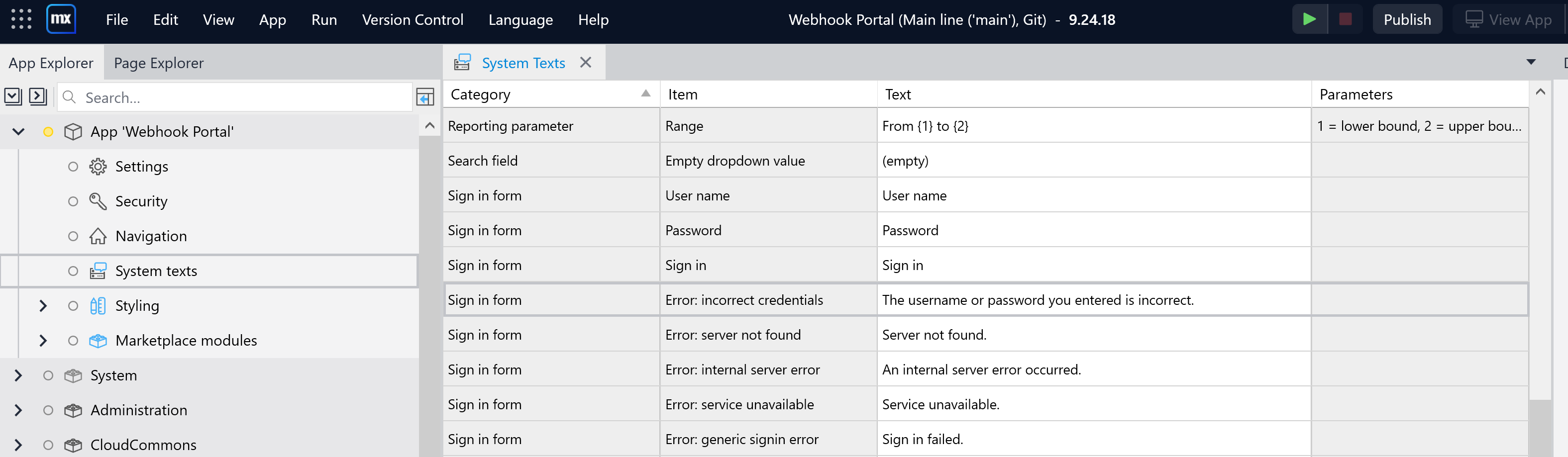Screen dimensions: 1568x457
Task: Click the collapse all tree icon
Action: (x=13, y=97)
